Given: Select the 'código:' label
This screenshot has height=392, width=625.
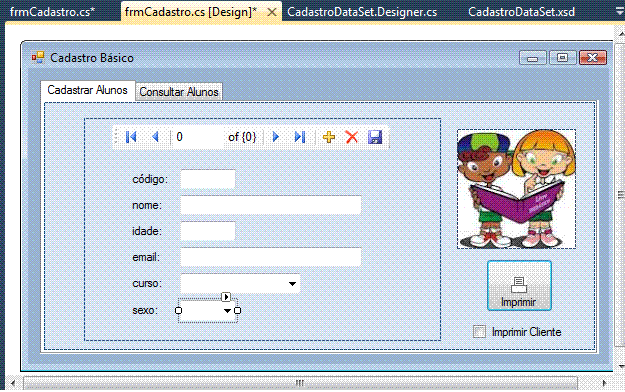Looking at the screenshot, I should (x=150, y=180).
